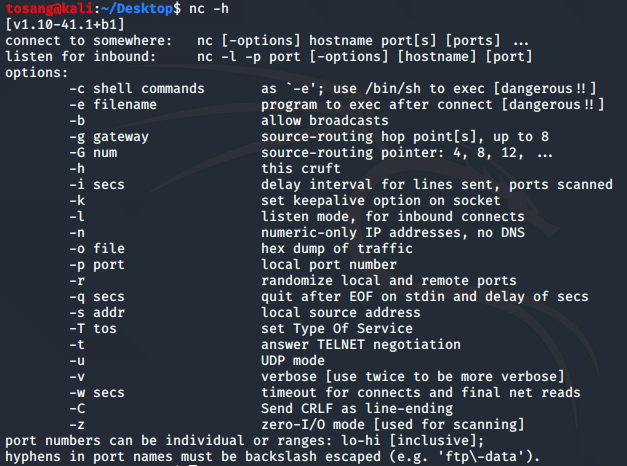Click the 'hex dump of traffic' description
Screen dimensions: 627x466
[x=337, y=248]
